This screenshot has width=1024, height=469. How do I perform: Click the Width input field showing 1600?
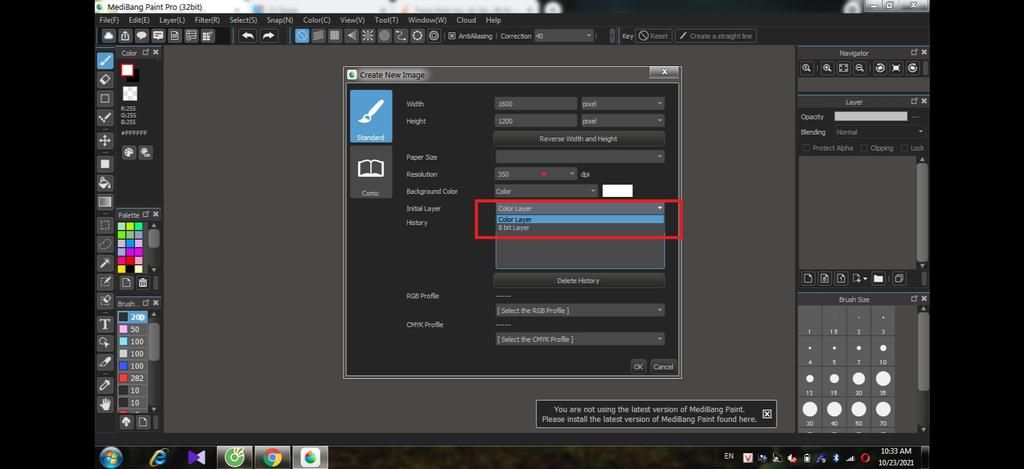pos(536,104)
